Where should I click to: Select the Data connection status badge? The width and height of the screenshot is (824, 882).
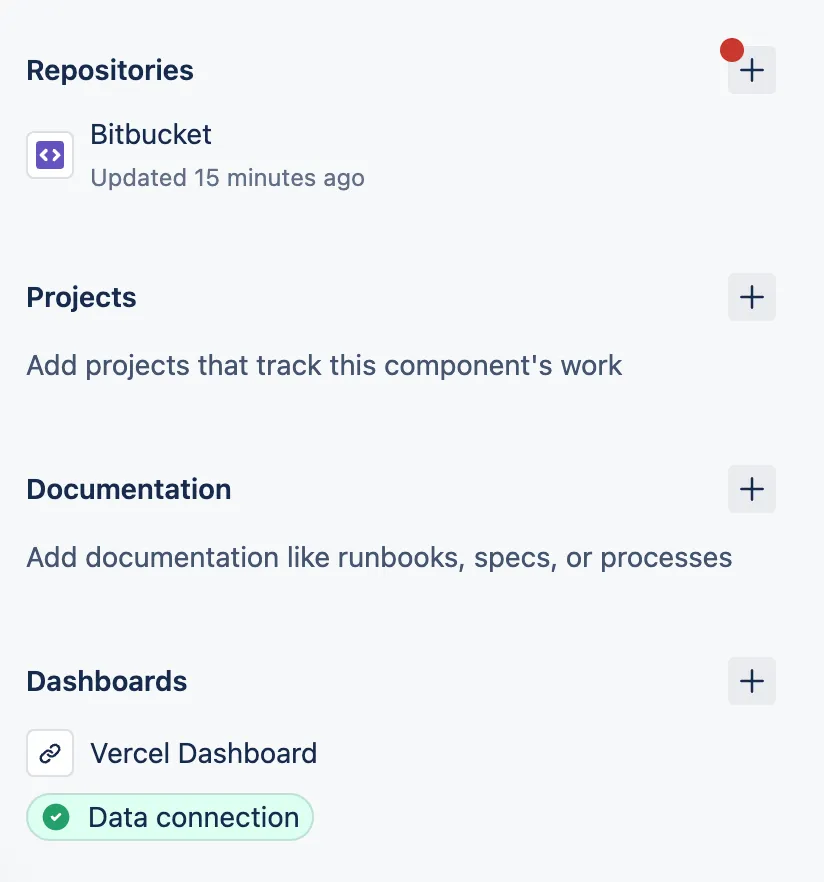click(x=169, y=817)
